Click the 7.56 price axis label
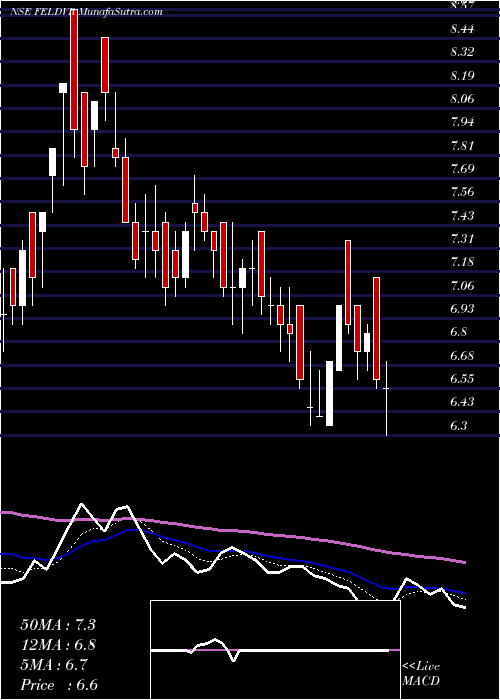This screenshot has width=500, height=700. [x=462, y=192]
